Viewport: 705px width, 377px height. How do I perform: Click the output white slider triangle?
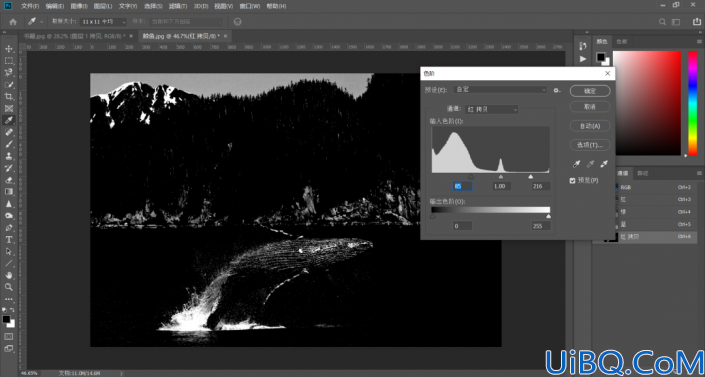click(x=548, y=216)
